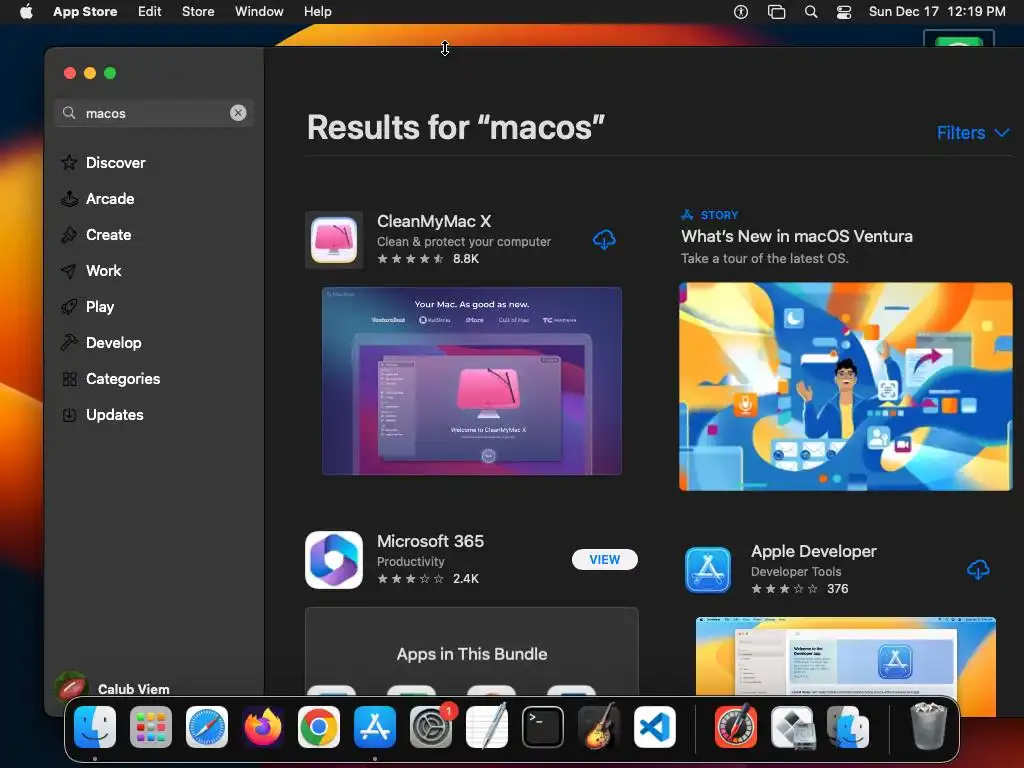Open Finder from the Dock
This screenshot has height=768, width=1024.
click(x=95, y=727)
